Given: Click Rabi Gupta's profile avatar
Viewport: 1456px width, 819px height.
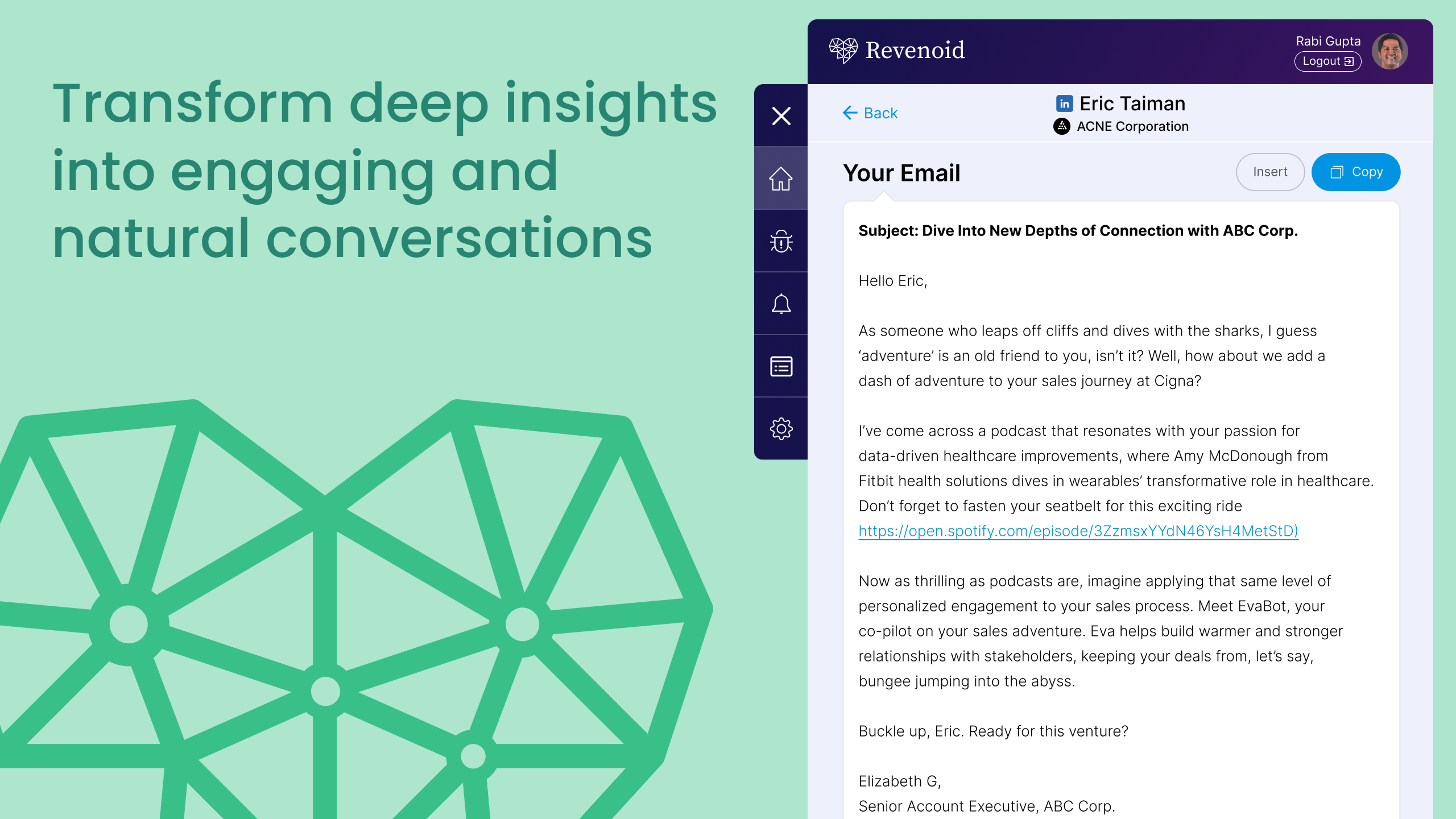Looking at the screenshot, I should point(1389,51).
